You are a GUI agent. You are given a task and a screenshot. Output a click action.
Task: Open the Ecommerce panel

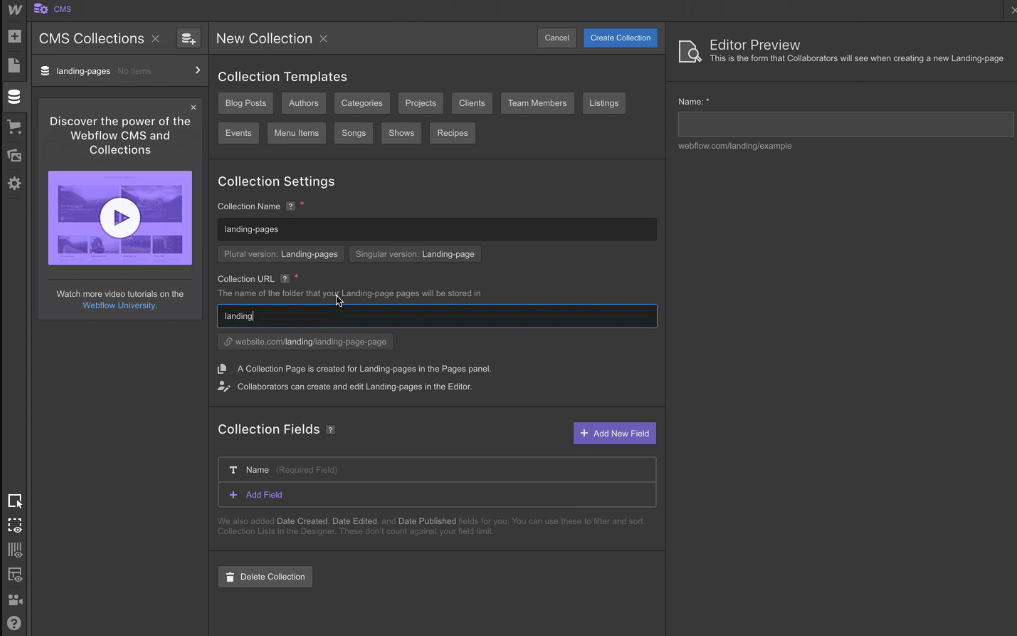14,126
